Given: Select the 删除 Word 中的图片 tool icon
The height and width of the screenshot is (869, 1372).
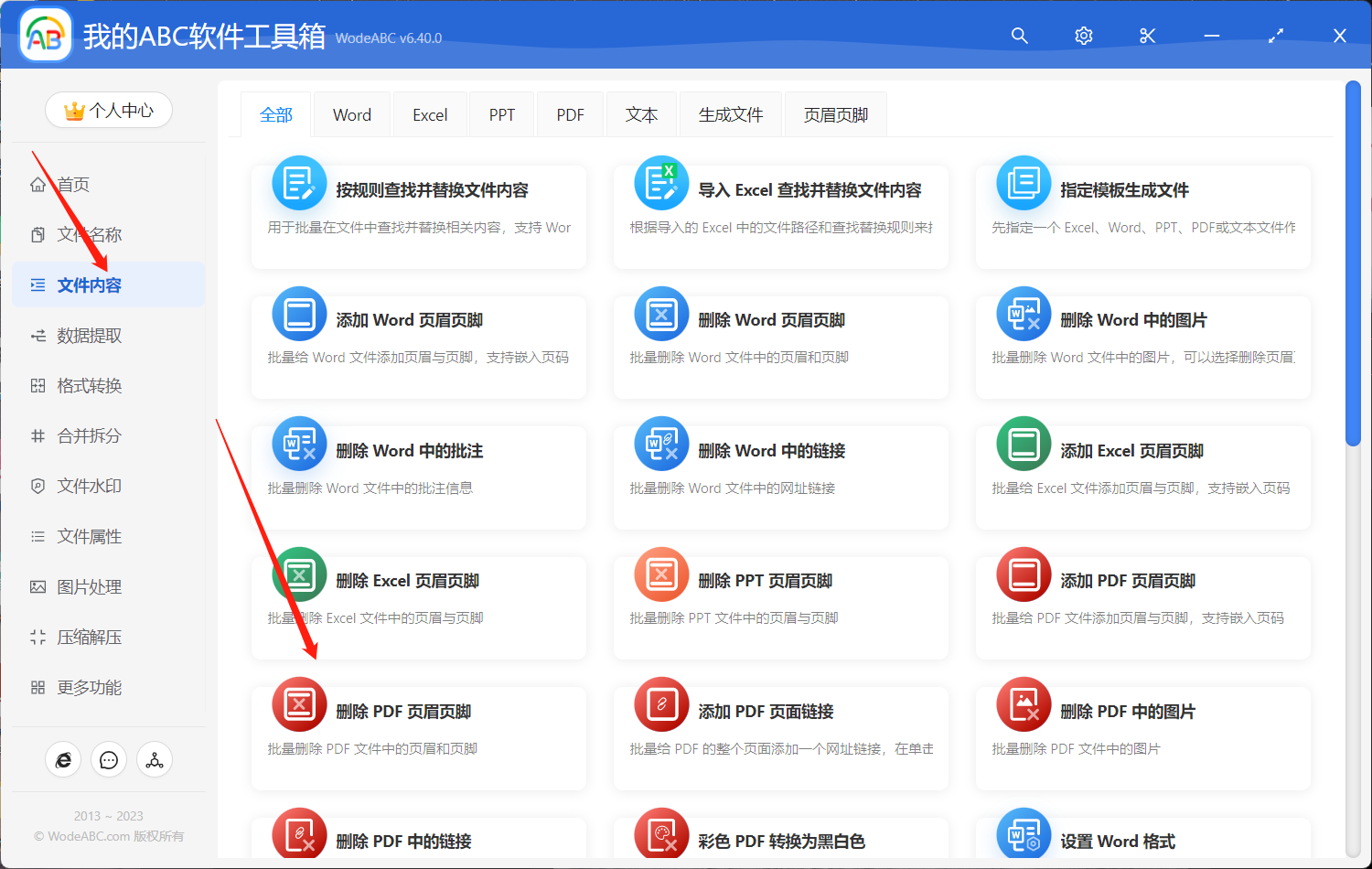Looking at the screenshot, I should 1024,313.
